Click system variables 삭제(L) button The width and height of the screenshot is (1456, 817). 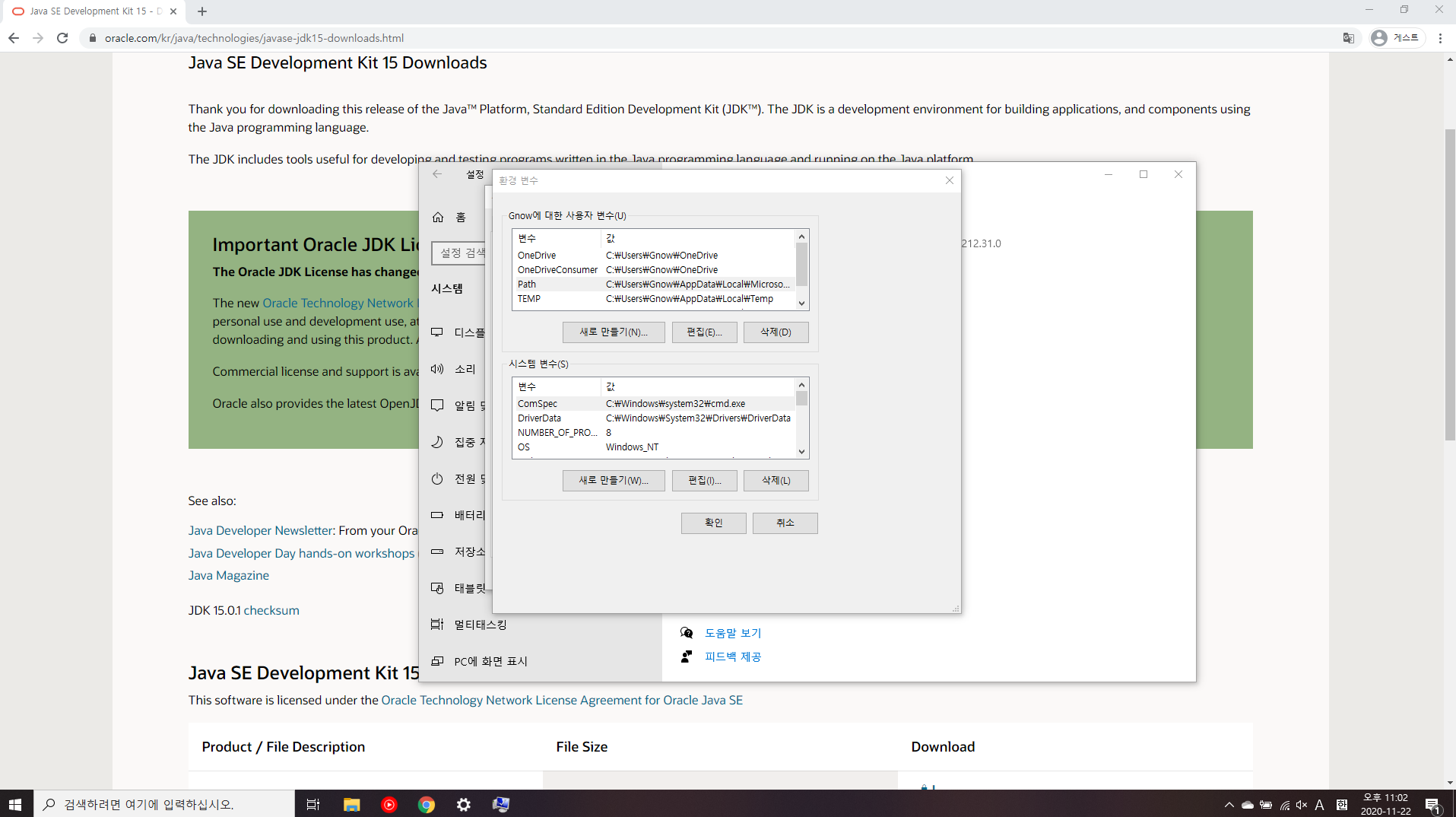pyautogui.click(x=776, y=481)
